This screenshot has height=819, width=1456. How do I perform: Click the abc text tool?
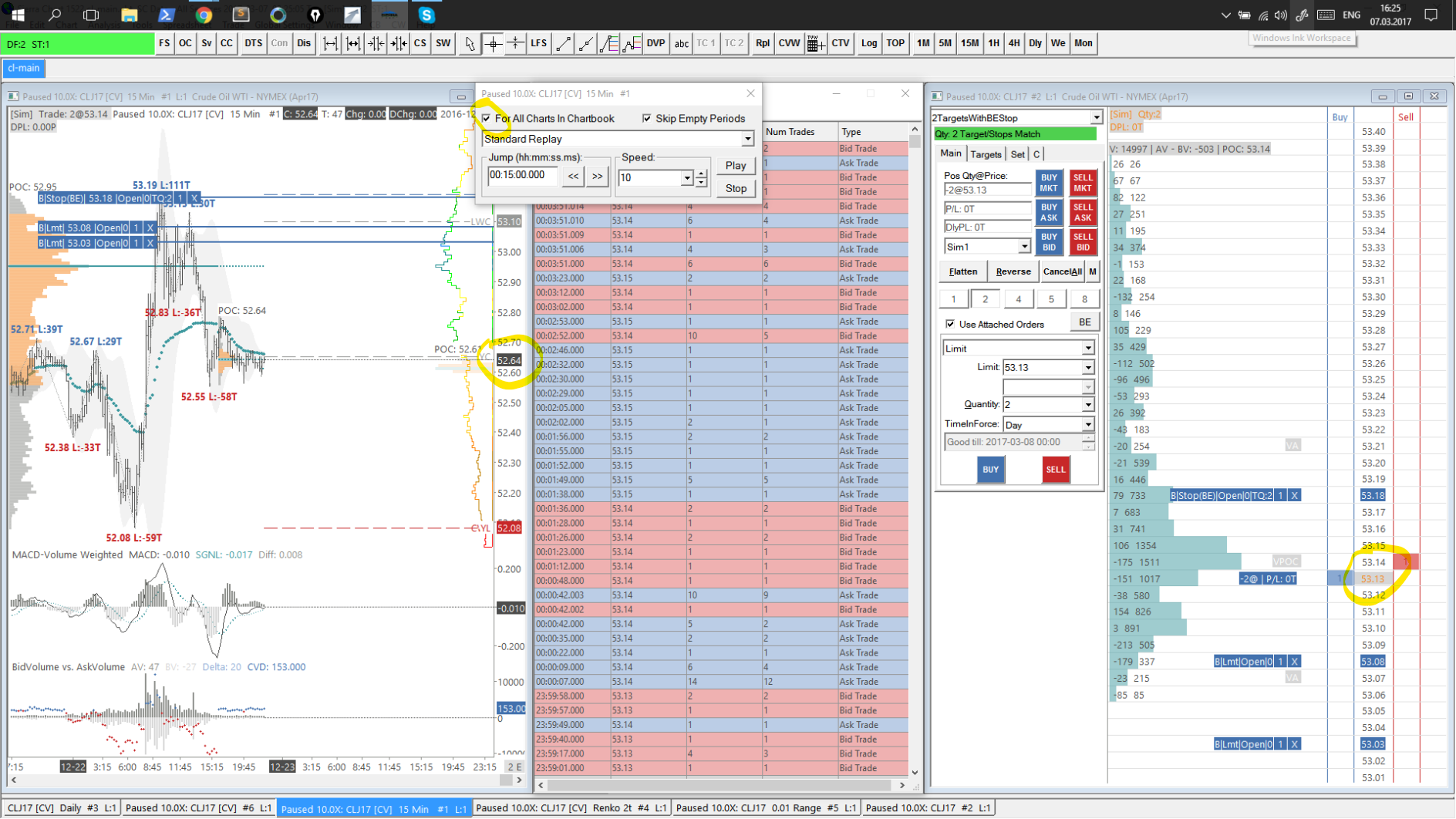(681, 44)
